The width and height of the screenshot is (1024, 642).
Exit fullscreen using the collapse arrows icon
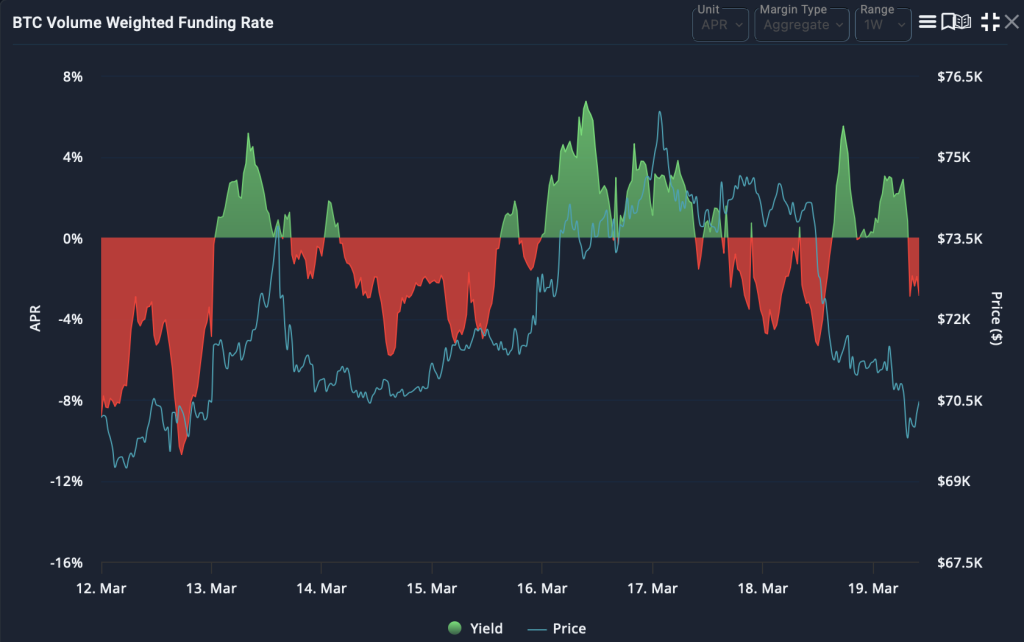(x=990, y=22)
